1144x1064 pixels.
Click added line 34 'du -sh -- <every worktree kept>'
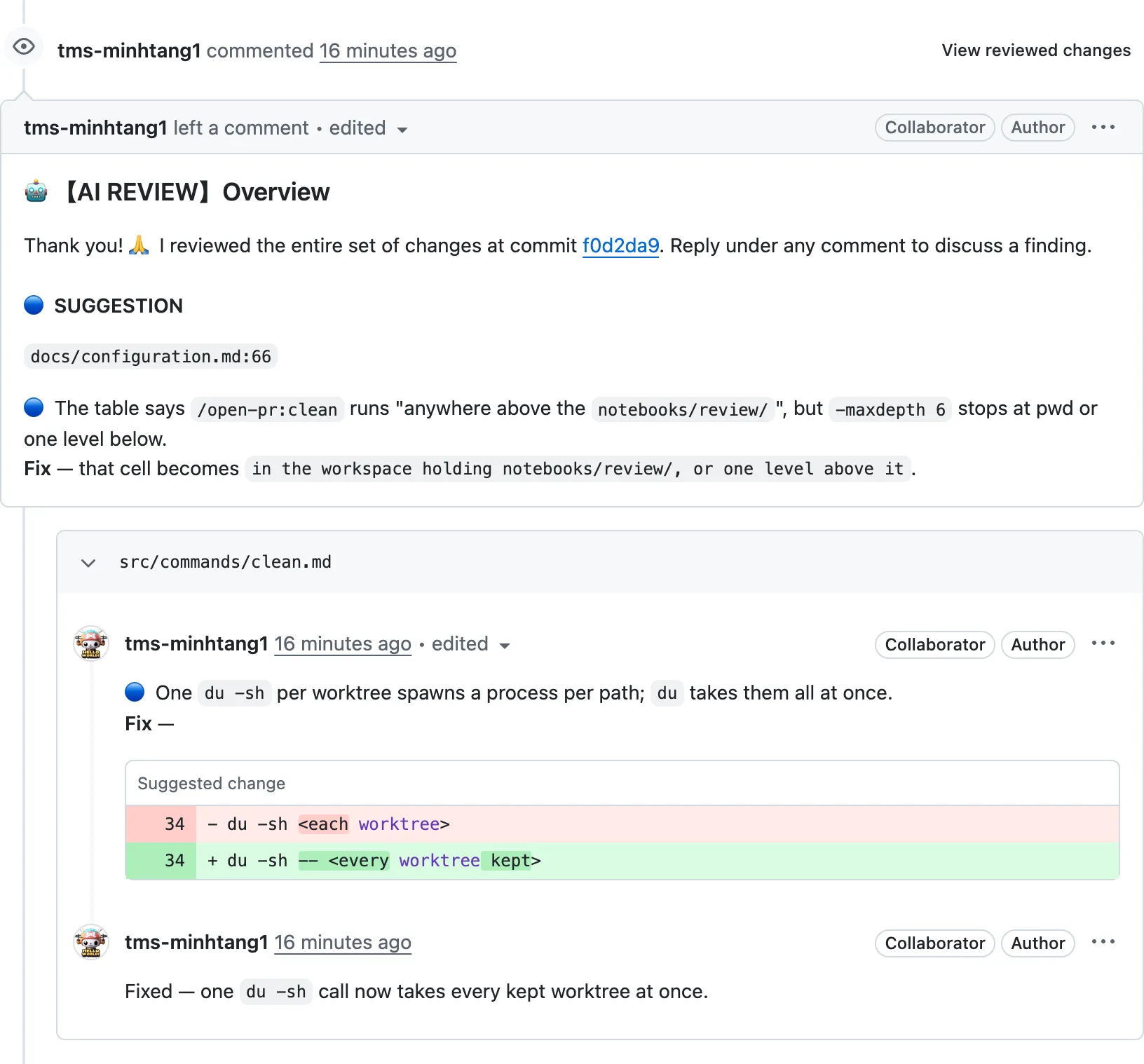click(x=622, y=861)
